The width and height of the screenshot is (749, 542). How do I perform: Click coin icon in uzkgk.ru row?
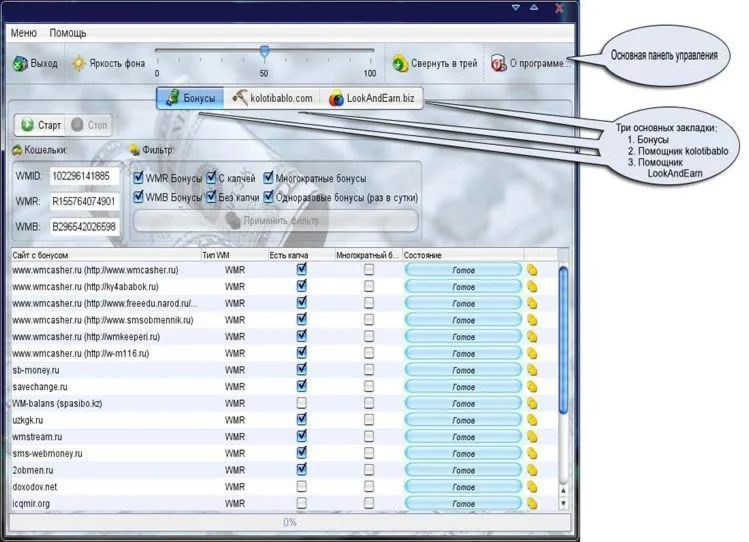coord(532,420)
